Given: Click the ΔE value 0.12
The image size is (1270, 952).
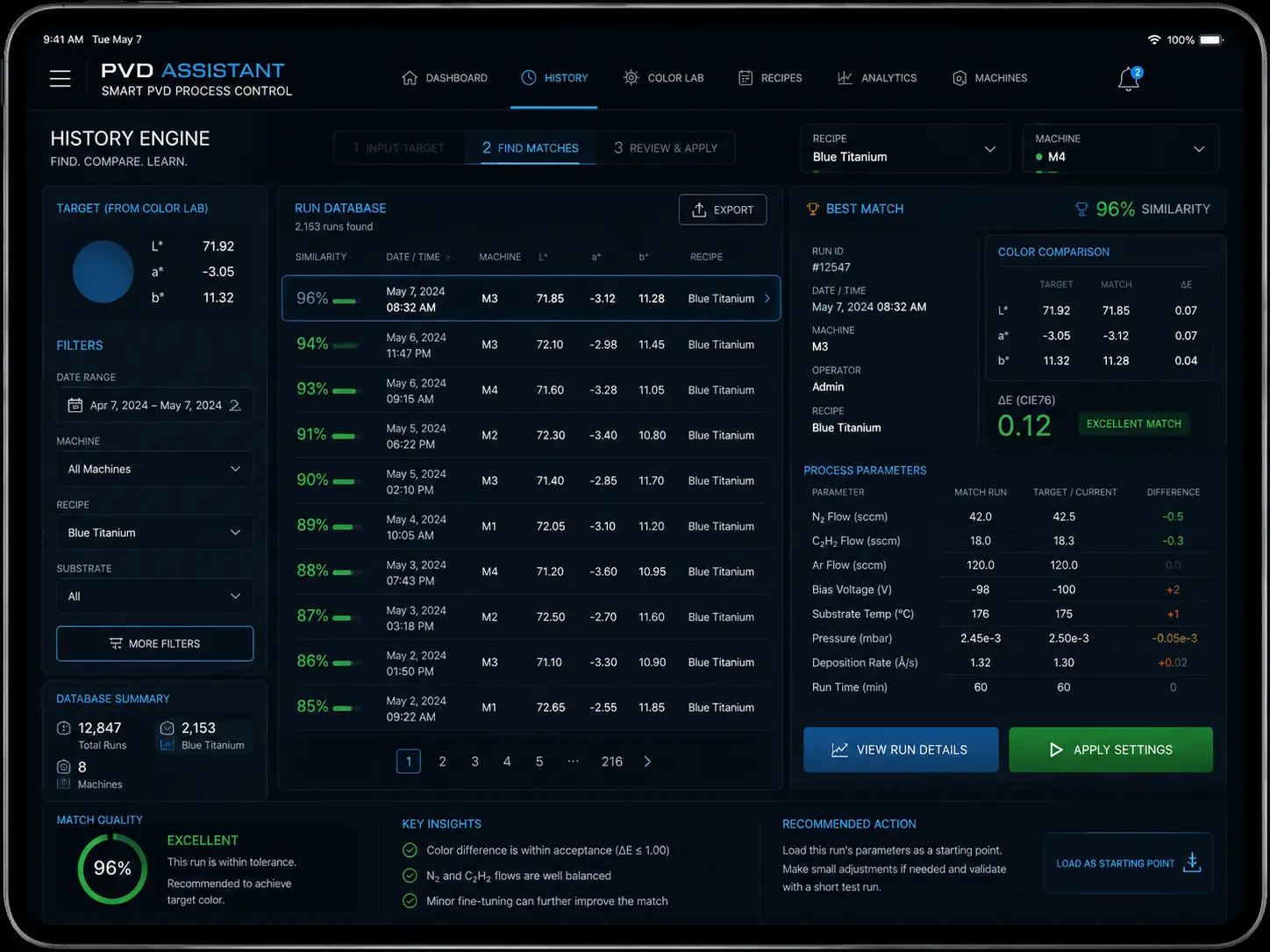Looking at the screenshot, I should coord(1024,426).
